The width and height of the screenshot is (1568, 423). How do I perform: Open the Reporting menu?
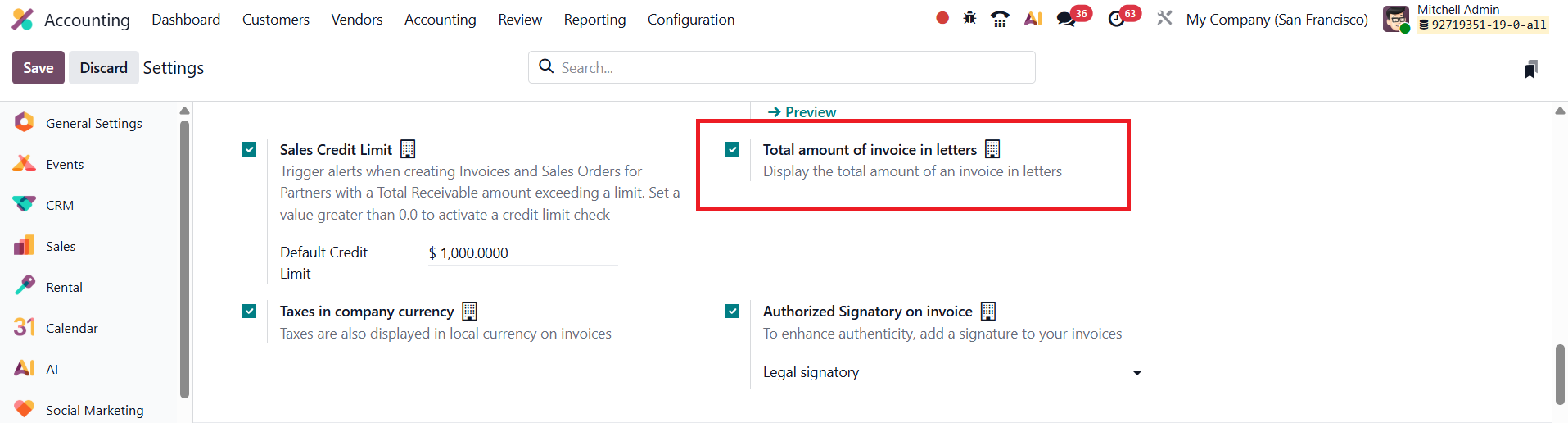coord(594,20)
